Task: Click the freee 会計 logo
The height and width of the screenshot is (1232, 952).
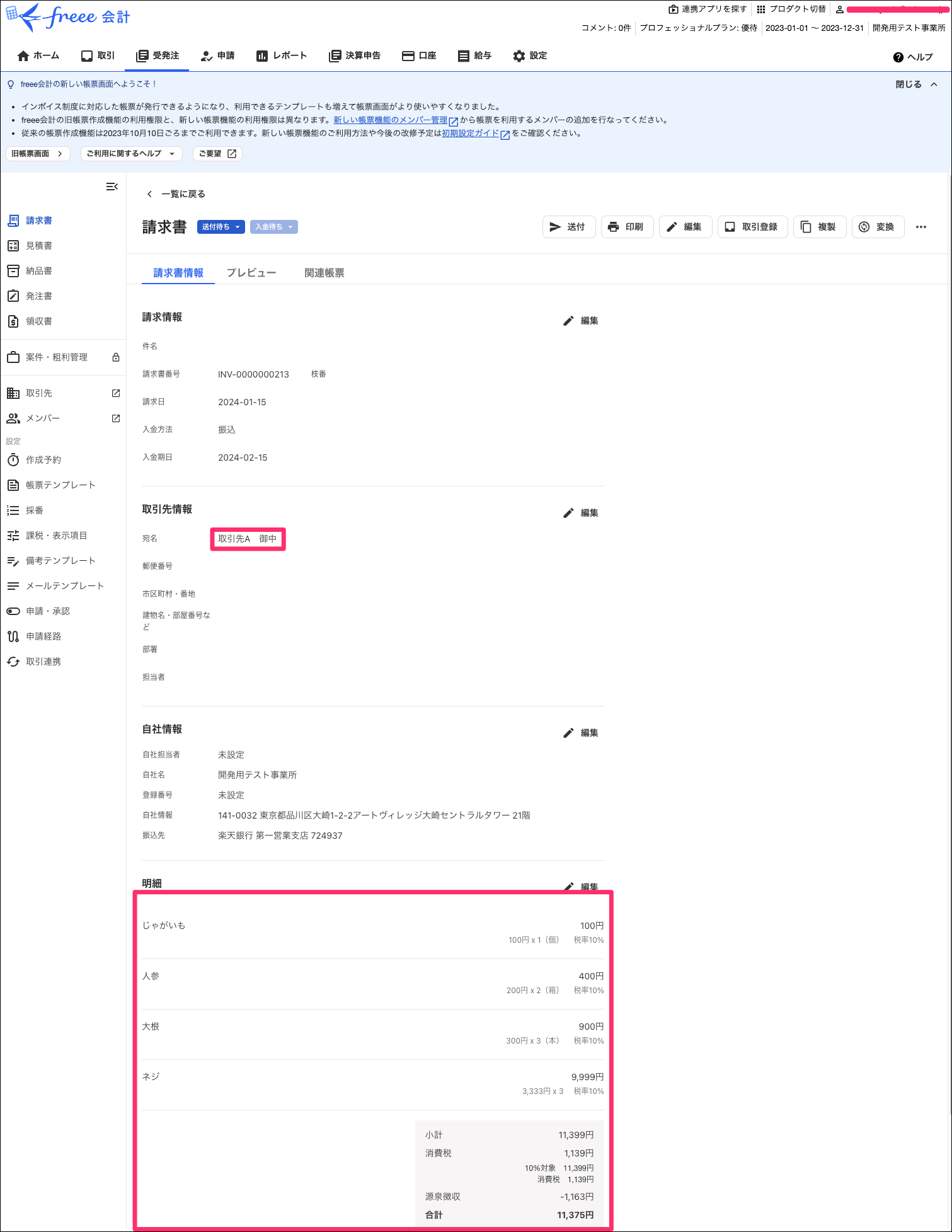Action: pos(67,17)
